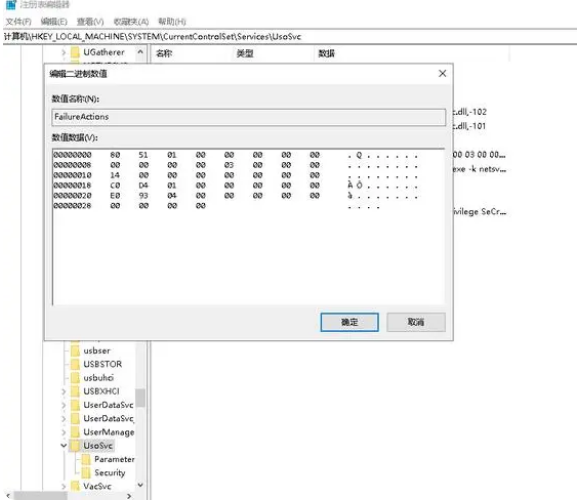Open the 文件(F) menu
Viewport: 577px width, 503px height.
[18, 22]
